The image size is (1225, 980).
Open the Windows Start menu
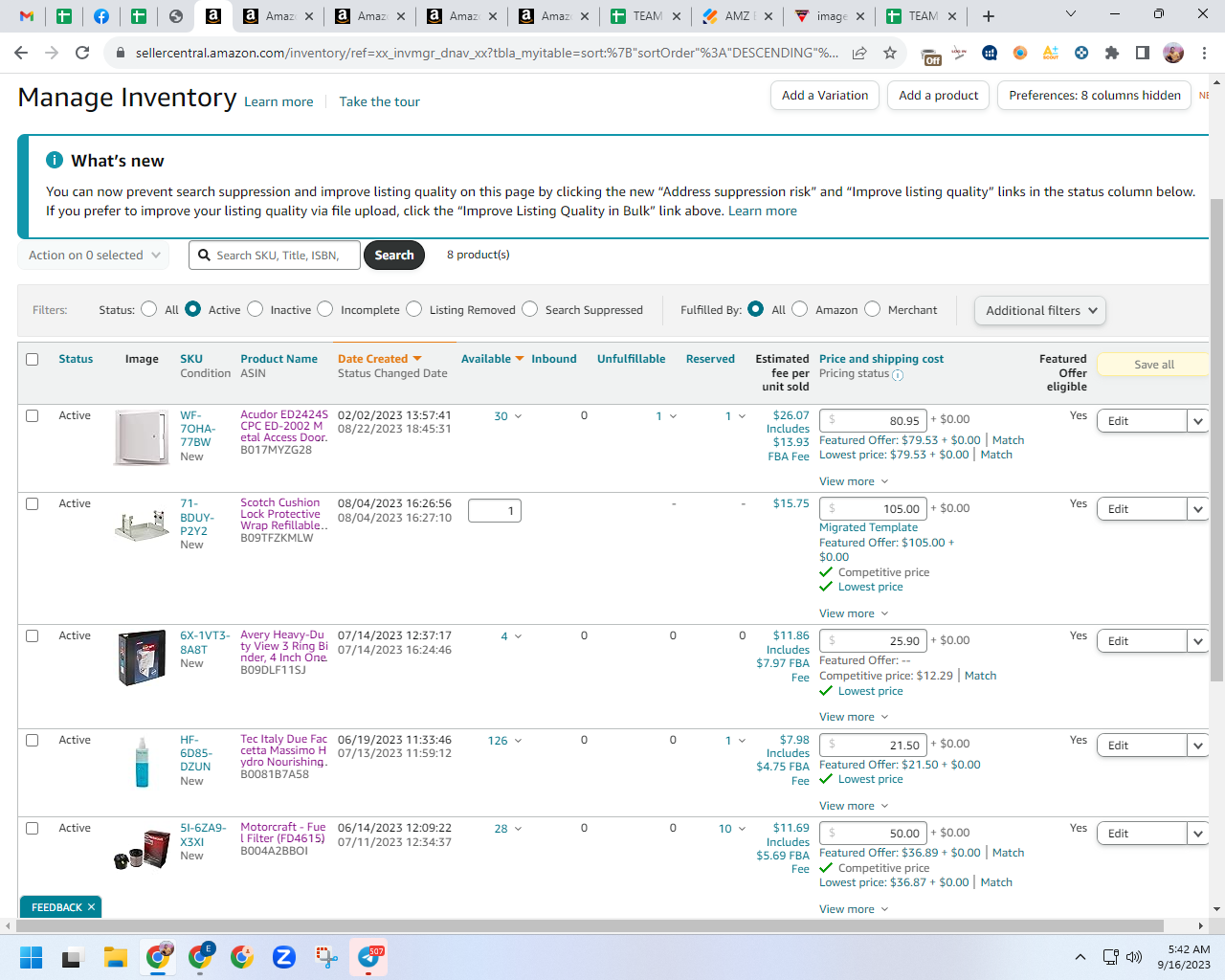[32, 957]
